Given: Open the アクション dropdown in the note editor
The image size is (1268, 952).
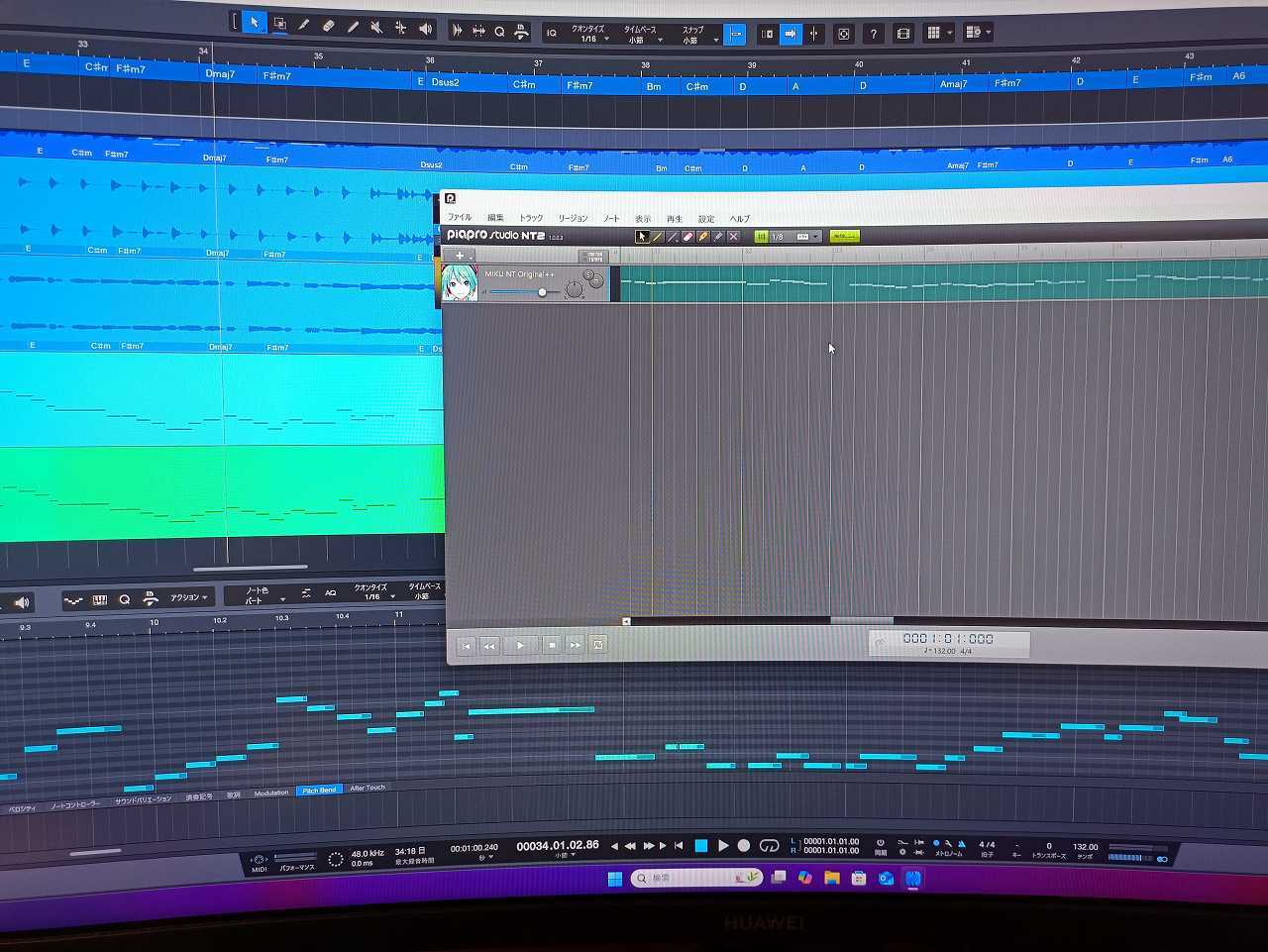Looking at the screenshot, I should (x=189, y=597).
